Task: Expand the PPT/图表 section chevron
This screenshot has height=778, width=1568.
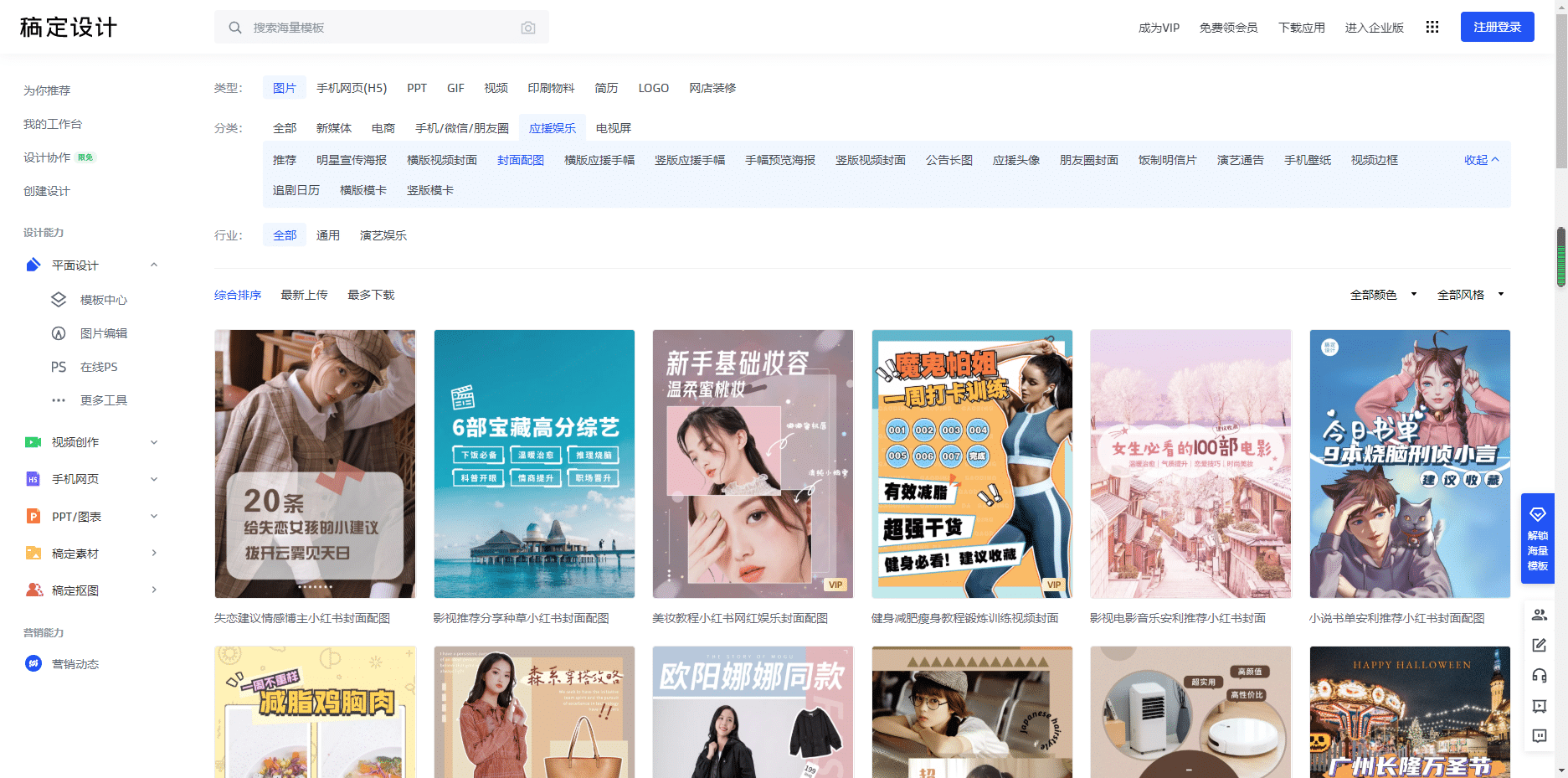Action: (154, 517)
